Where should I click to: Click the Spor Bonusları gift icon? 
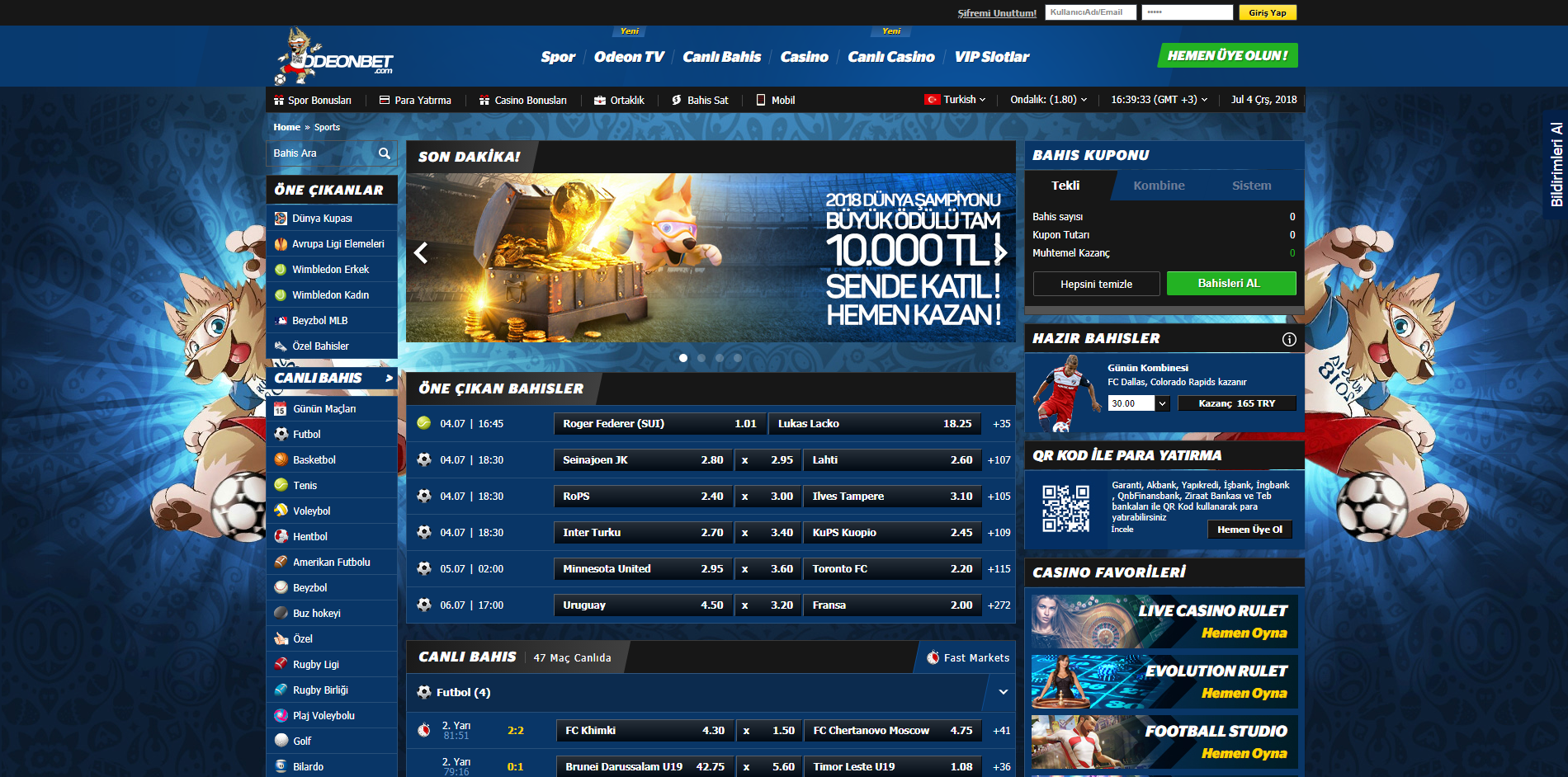(279, 101)
